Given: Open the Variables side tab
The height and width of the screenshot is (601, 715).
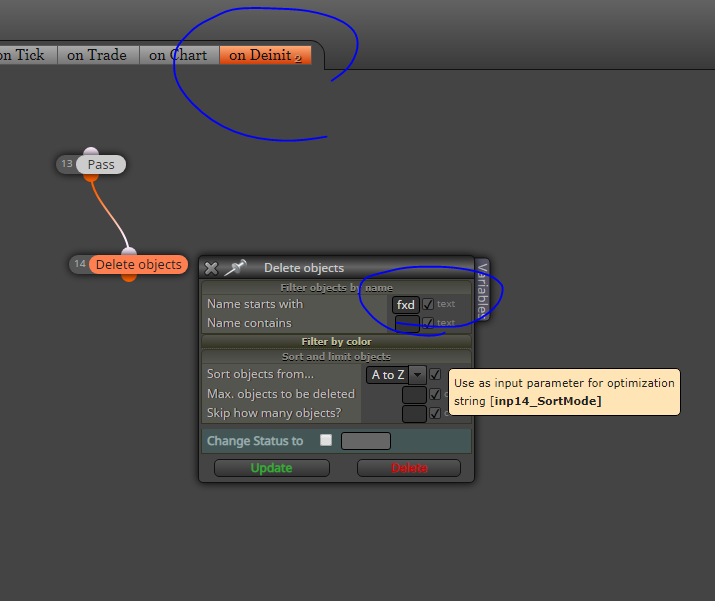Looking at the screenshot, I should point(482,290).
